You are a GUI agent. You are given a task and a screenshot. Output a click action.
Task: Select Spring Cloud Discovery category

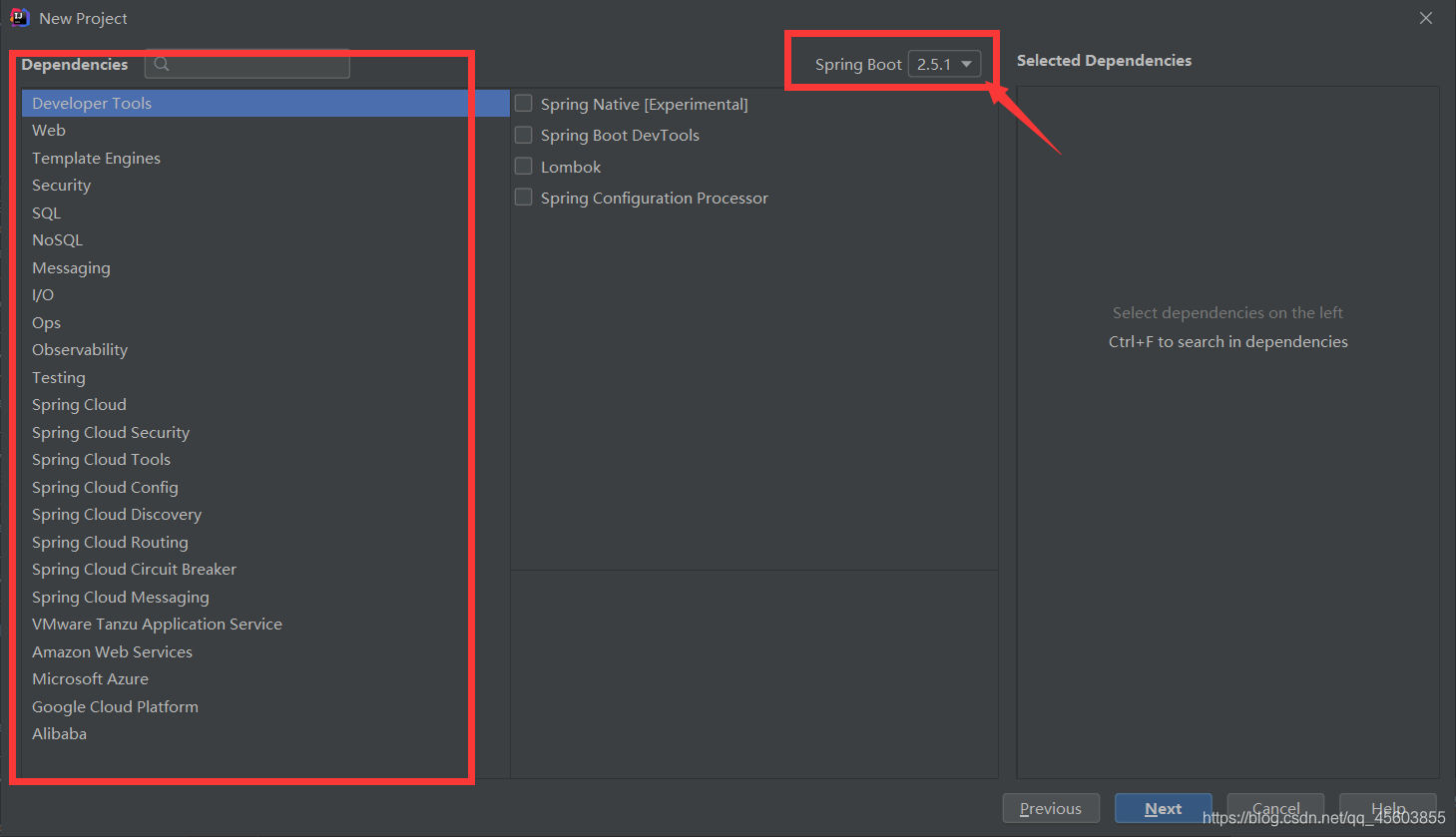click(x=265, y=515)
